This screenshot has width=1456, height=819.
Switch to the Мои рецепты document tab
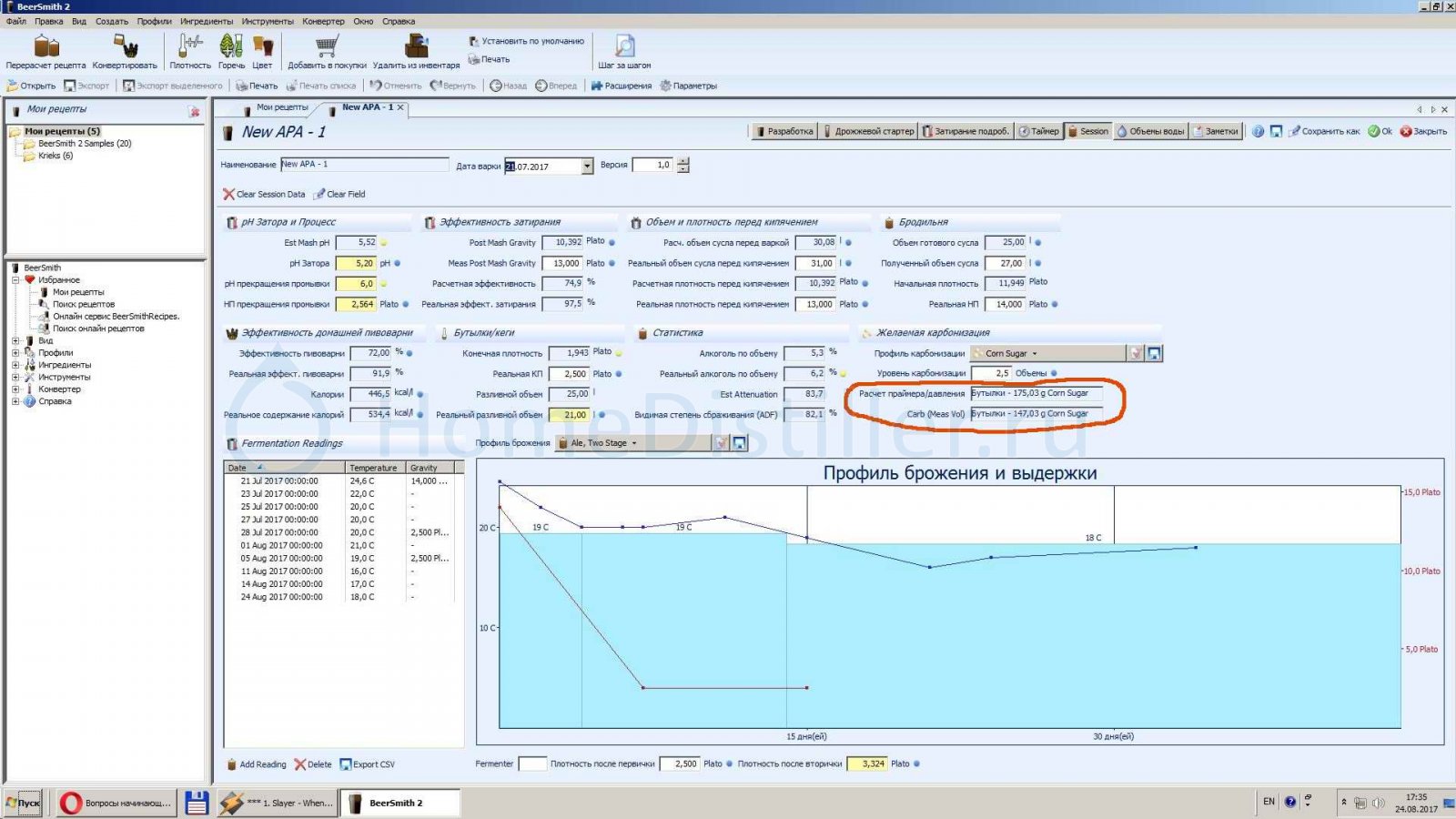click(277, 107)
